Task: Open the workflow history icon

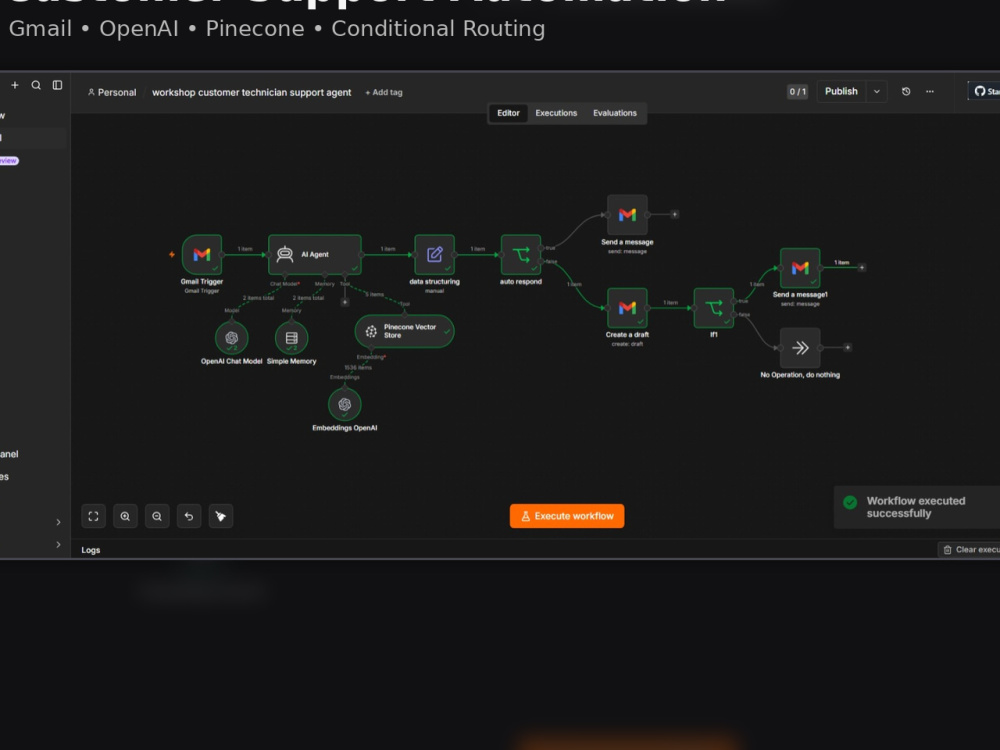Action: pos(906,91)
